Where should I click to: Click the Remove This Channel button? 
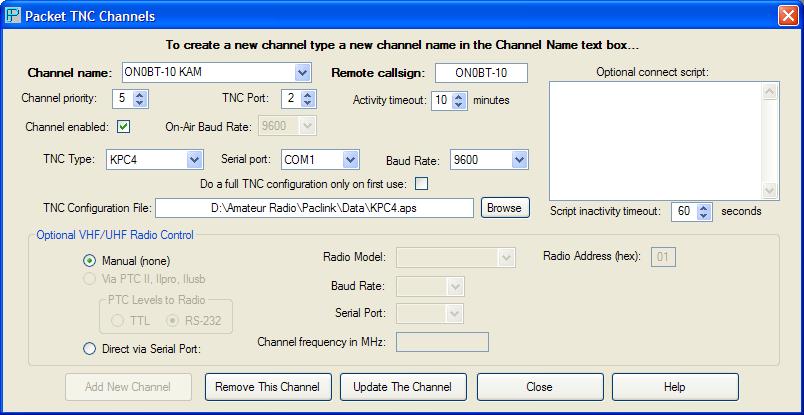pyautogui.click(x=268, y=387)
